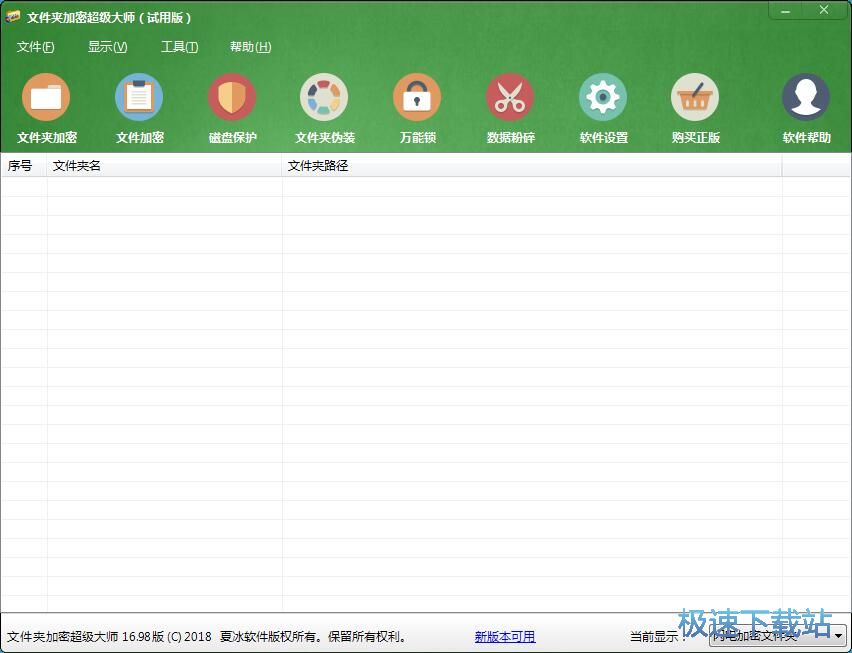The width and height of the screenshot is (852, 653).
Task: Open the 万能锁 universal lock
Action: pos(417,108)
